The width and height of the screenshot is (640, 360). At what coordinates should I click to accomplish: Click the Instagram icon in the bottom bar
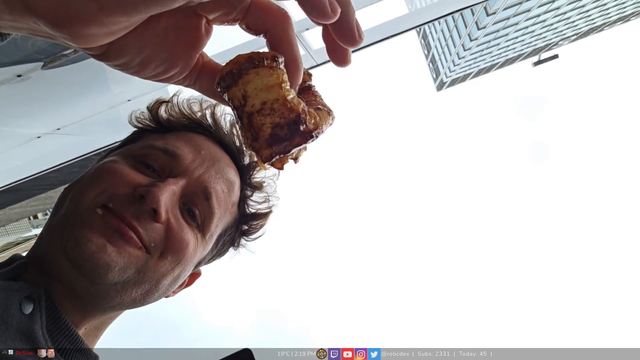361,354
